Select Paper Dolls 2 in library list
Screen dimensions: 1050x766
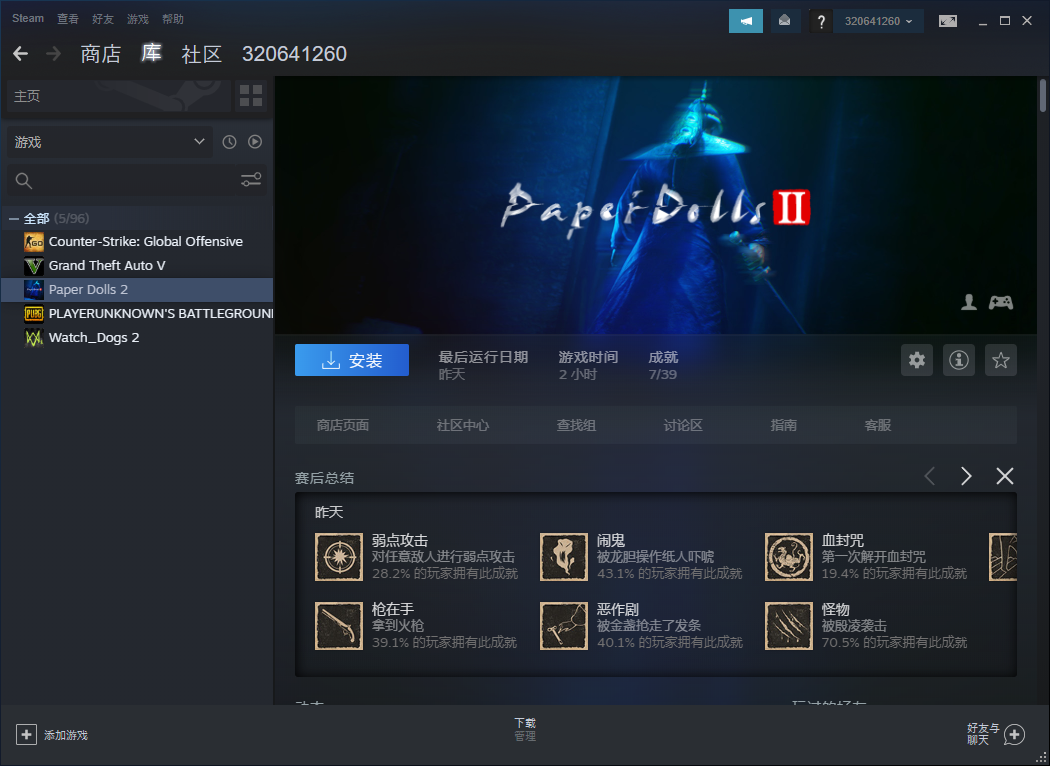coord(137,290)
